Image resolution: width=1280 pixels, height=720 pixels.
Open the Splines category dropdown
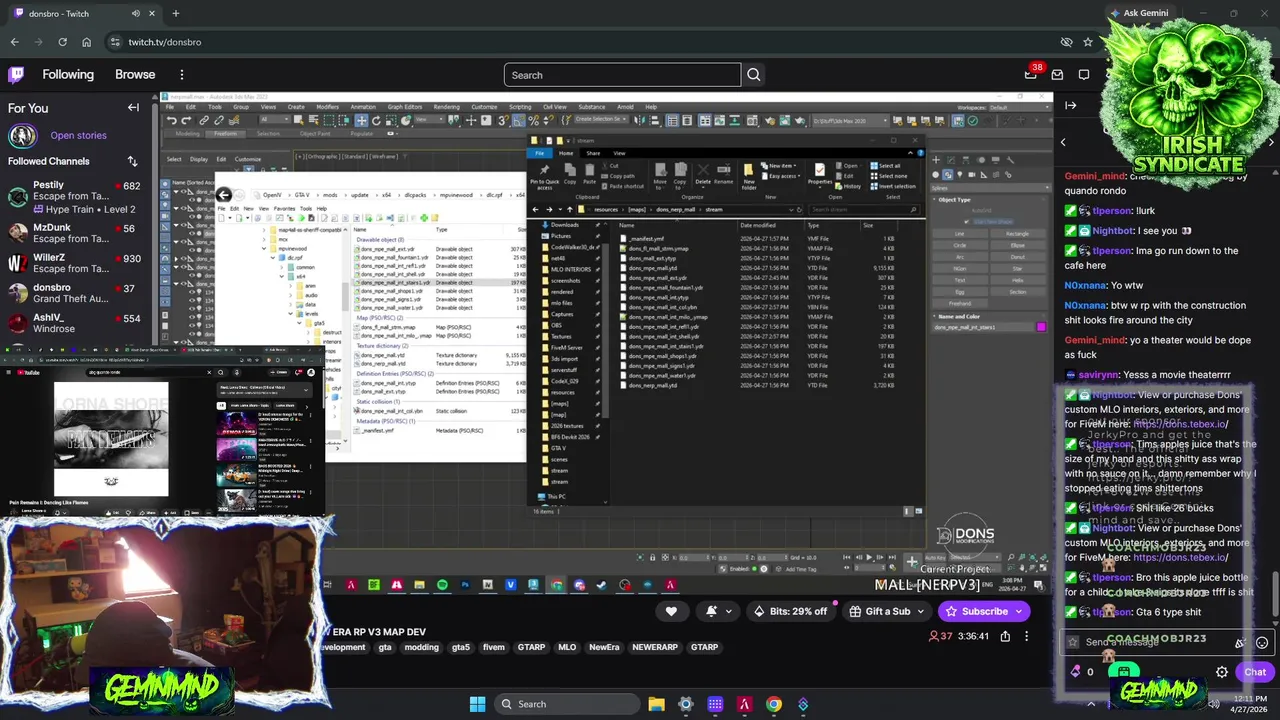990,188
